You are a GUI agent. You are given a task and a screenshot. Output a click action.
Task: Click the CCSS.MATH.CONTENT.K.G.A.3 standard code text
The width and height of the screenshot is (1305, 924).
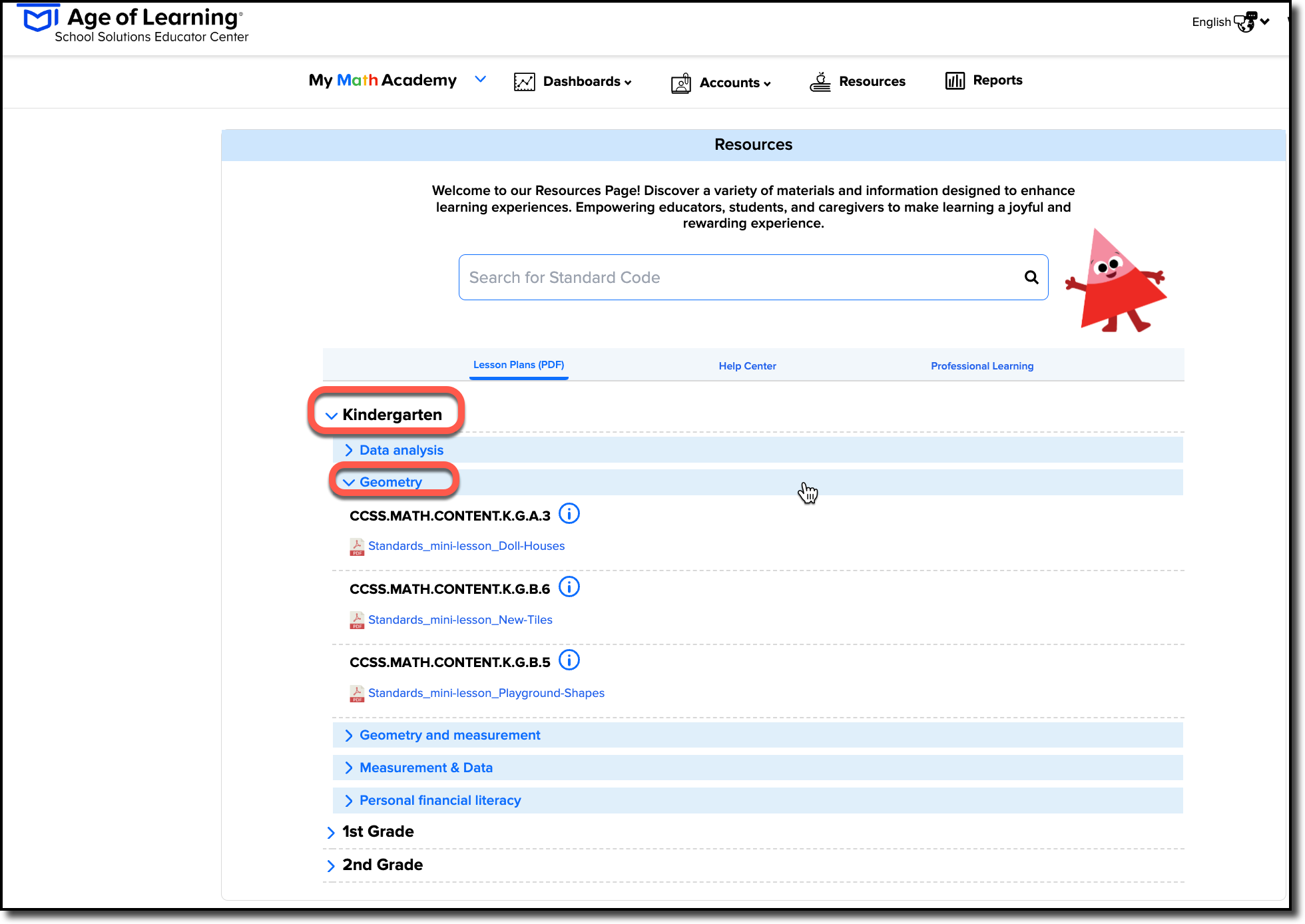tap(449, 516)
